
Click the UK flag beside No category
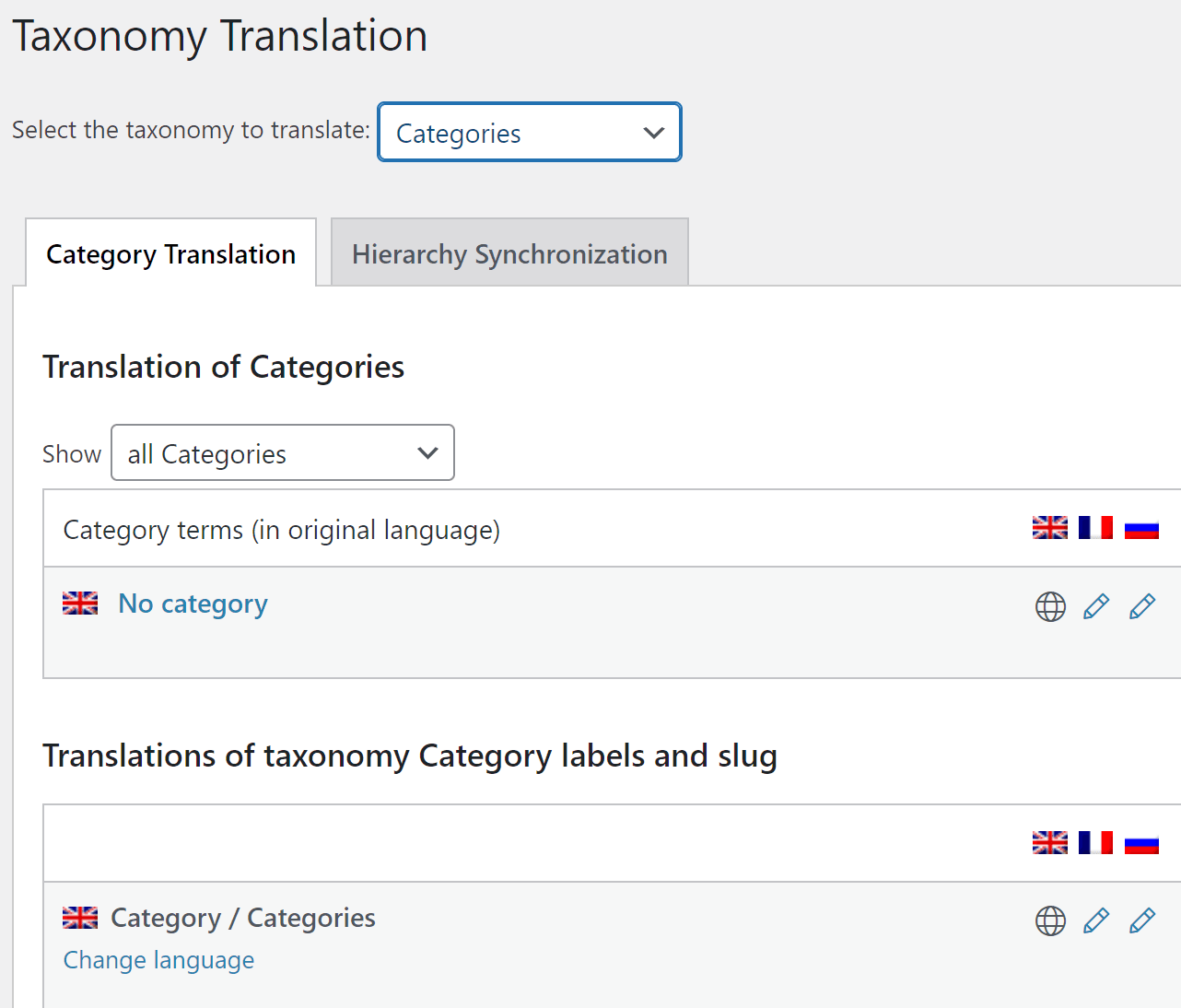(x=80, y=604)
